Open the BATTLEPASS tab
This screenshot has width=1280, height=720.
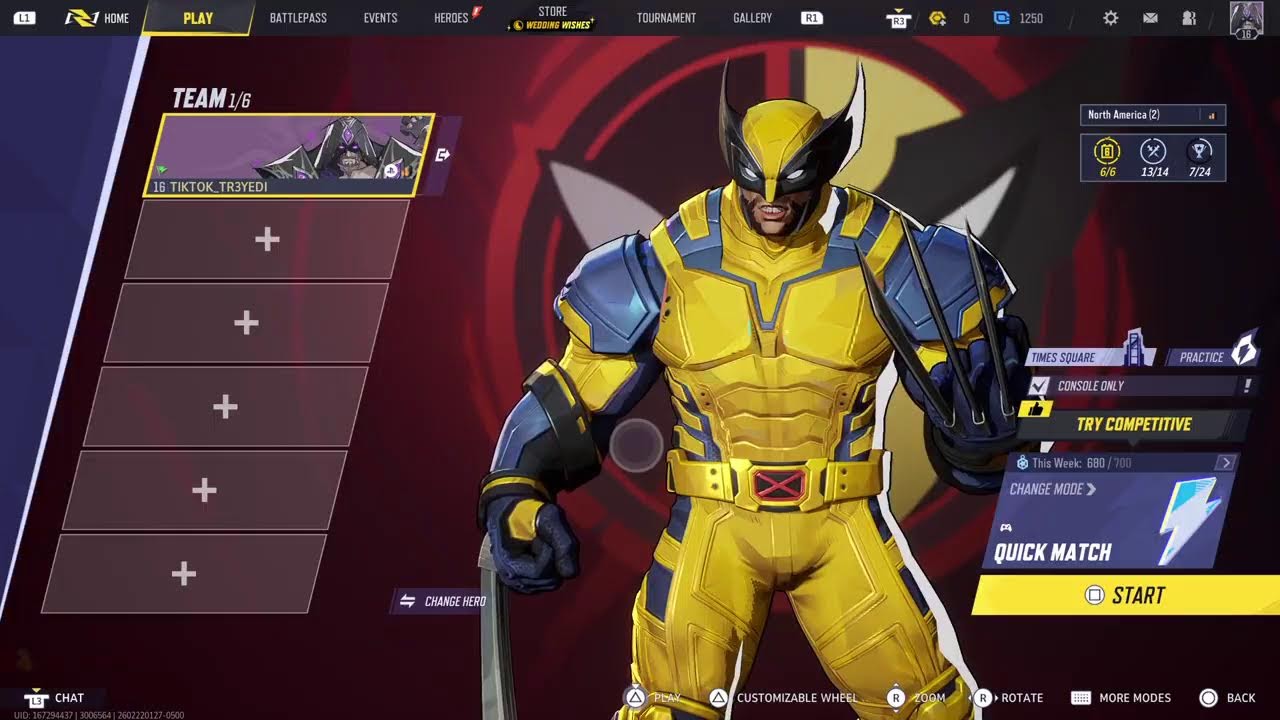coord(298,18)
